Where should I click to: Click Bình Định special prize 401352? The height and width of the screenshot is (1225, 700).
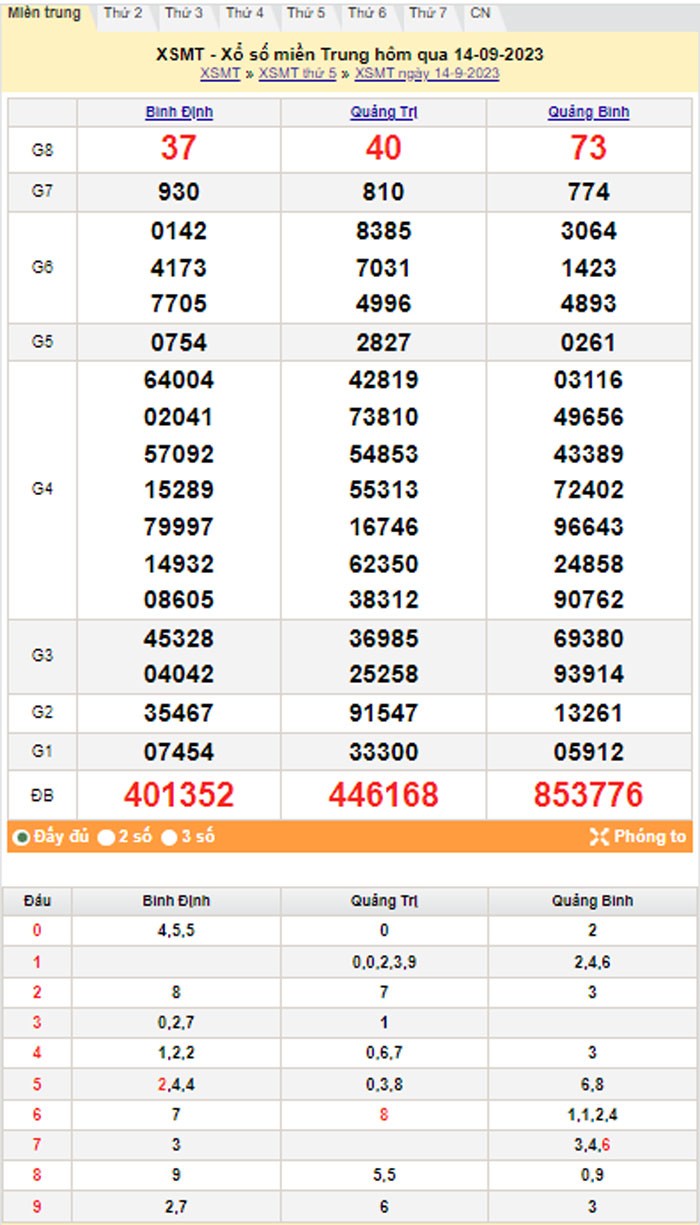179,795
